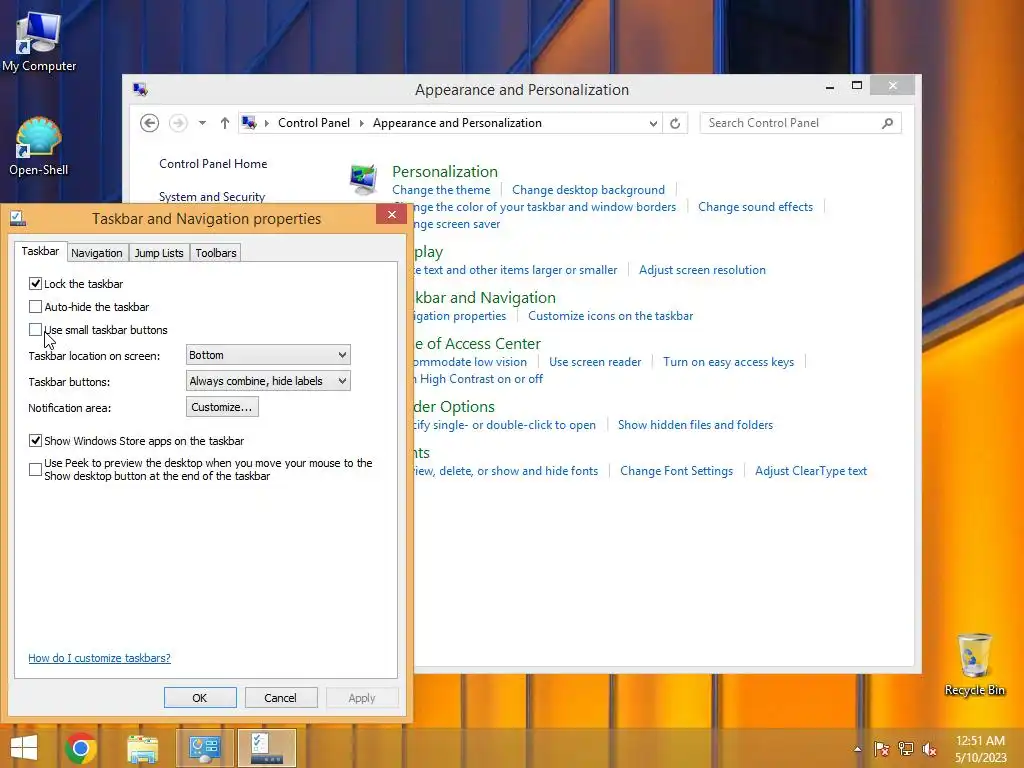Click Change the theme link

click(x=441, y=189)
